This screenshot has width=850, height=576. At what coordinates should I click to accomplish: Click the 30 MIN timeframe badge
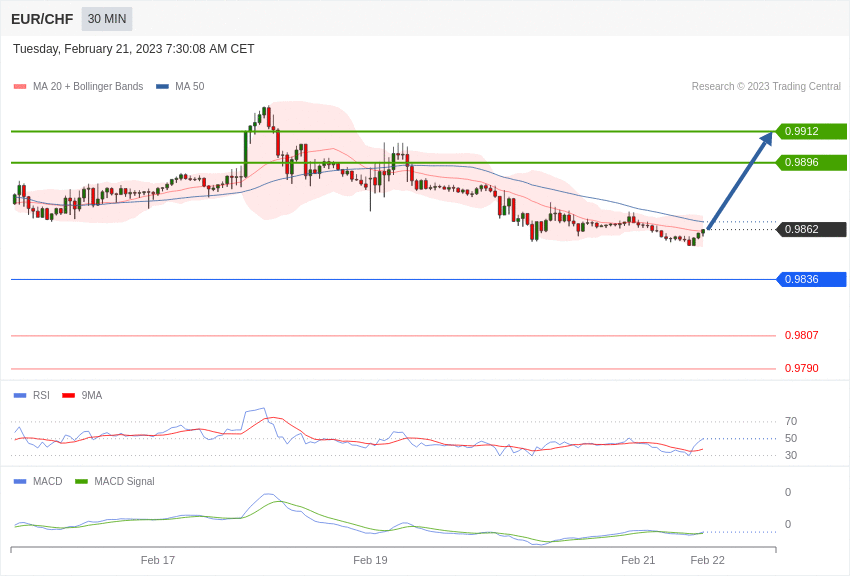coord(107,19)
